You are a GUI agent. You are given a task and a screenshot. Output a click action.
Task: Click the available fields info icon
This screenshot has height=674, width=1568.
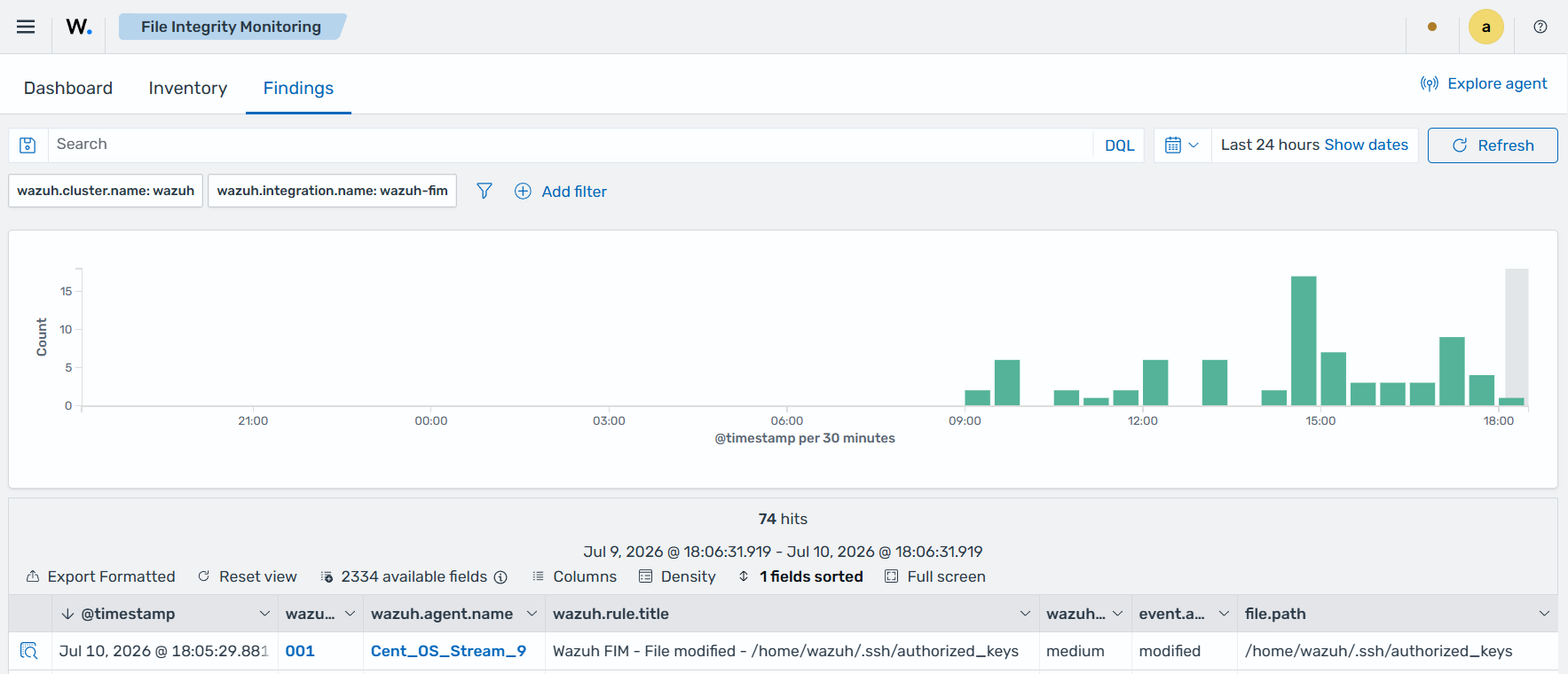pyautogui.click(x=500, y=577)
